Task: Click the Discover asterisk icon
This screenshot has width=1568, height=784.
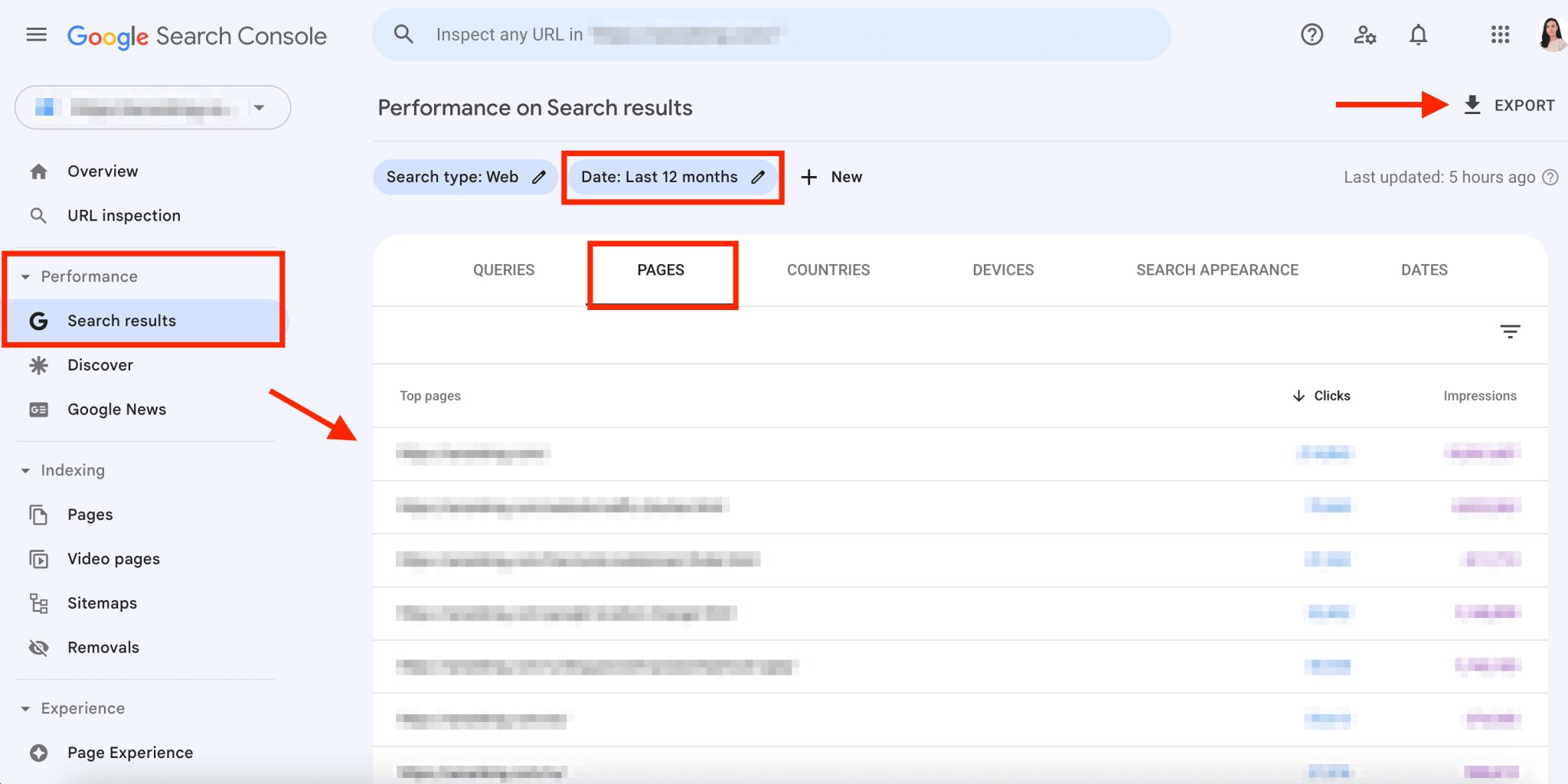Action: click(38, 365)
